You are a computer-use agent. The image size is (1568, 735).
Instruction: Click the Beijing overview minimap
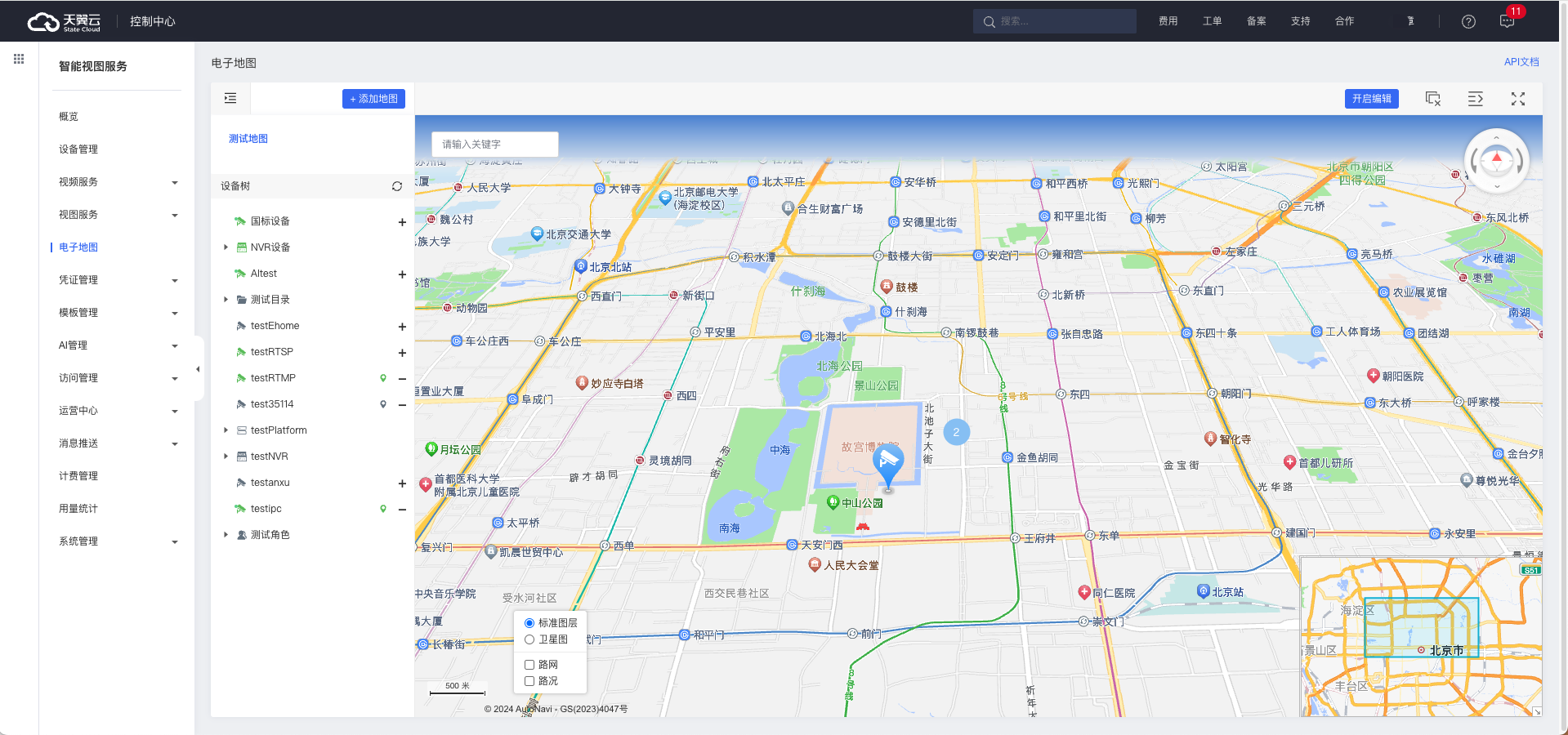coord(1421,637)
